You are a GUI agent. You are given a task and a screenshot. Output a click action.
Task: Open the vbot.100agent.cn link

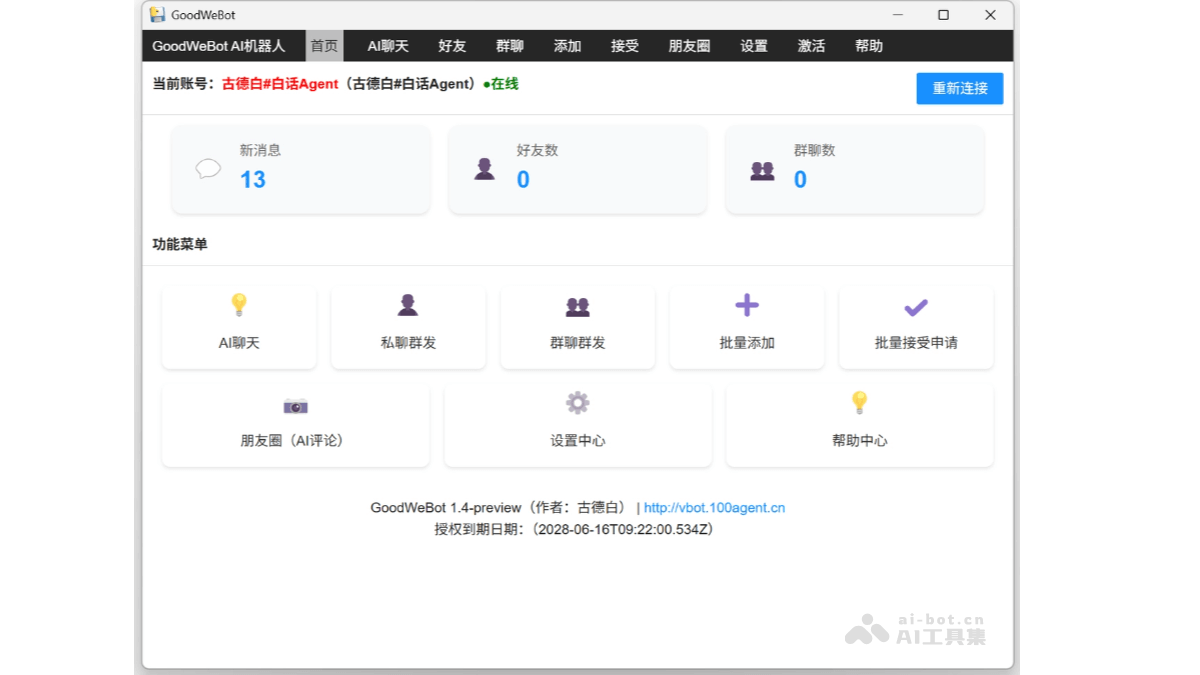coord(715,507)
